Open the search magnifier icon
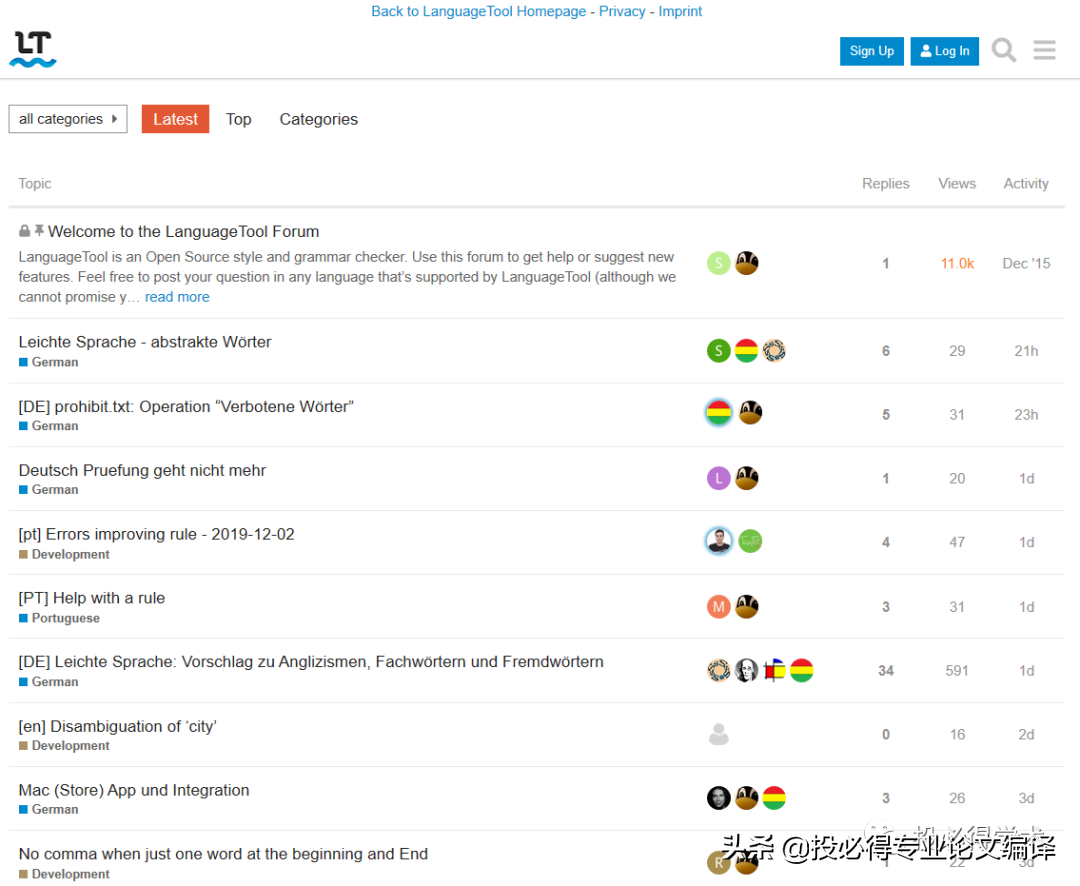 (x=1004, y=50)
